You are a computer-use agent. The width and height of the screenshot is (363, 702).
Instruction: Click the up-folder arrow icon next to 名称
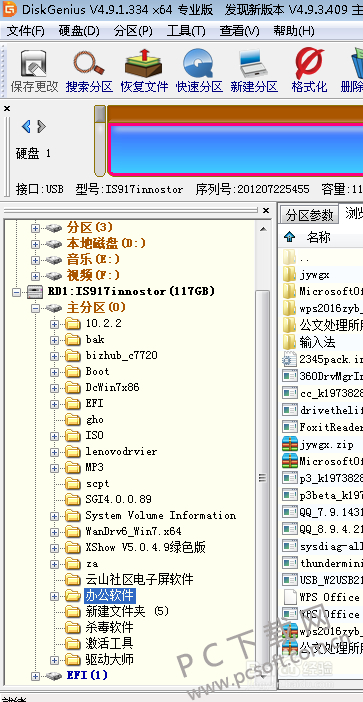pos(290,237)
